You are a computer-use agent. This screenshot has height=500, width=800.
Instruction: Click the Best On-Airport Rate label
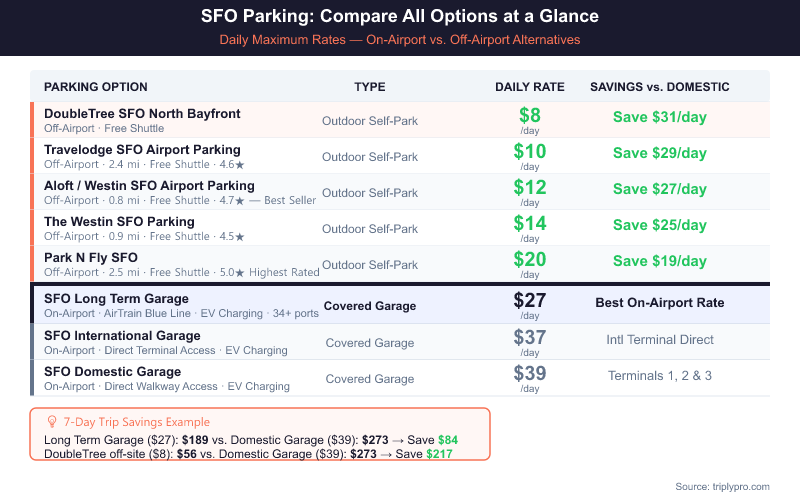coord(659,303)
